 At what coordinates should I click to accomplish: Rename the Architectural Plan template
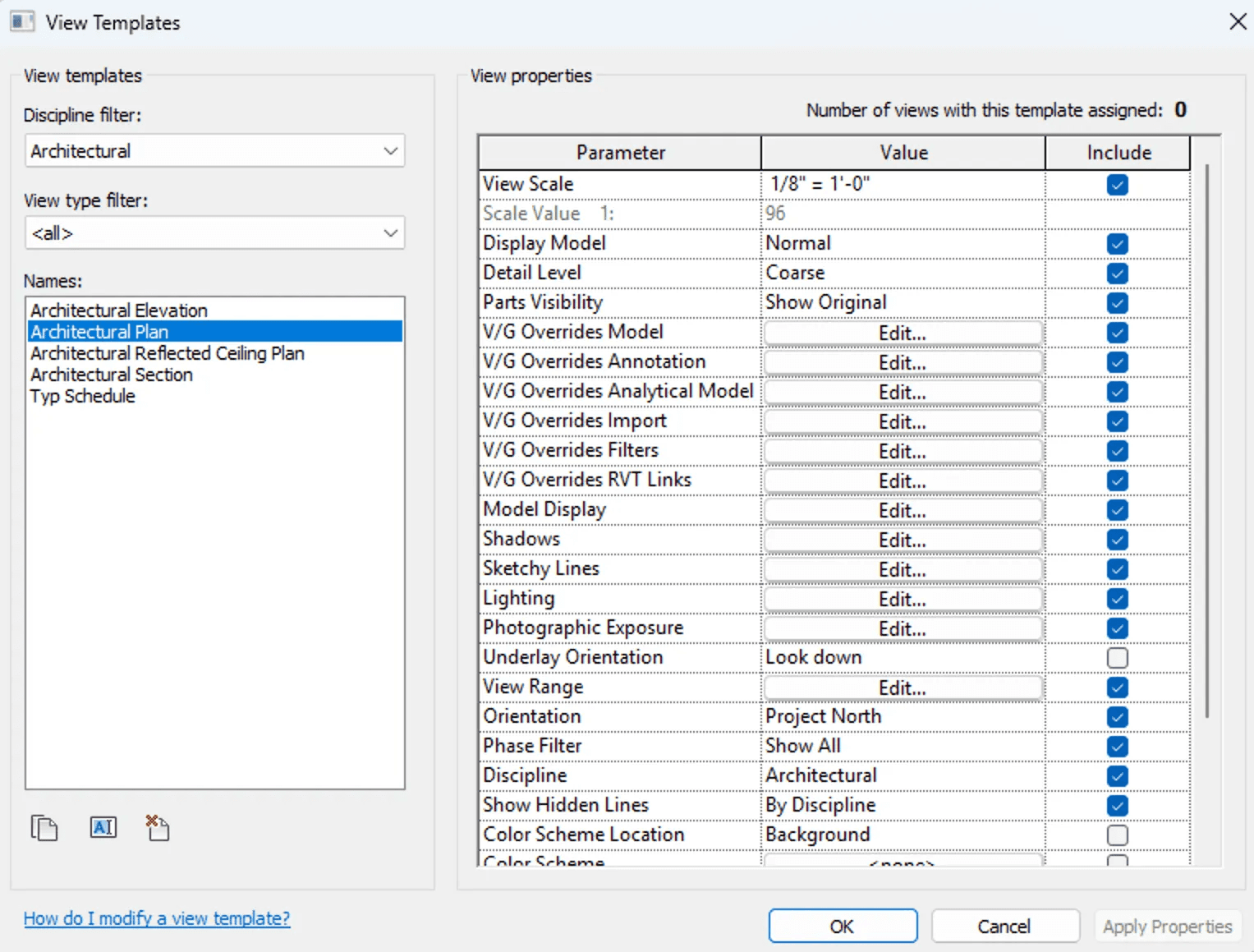(x=103, y=828)
